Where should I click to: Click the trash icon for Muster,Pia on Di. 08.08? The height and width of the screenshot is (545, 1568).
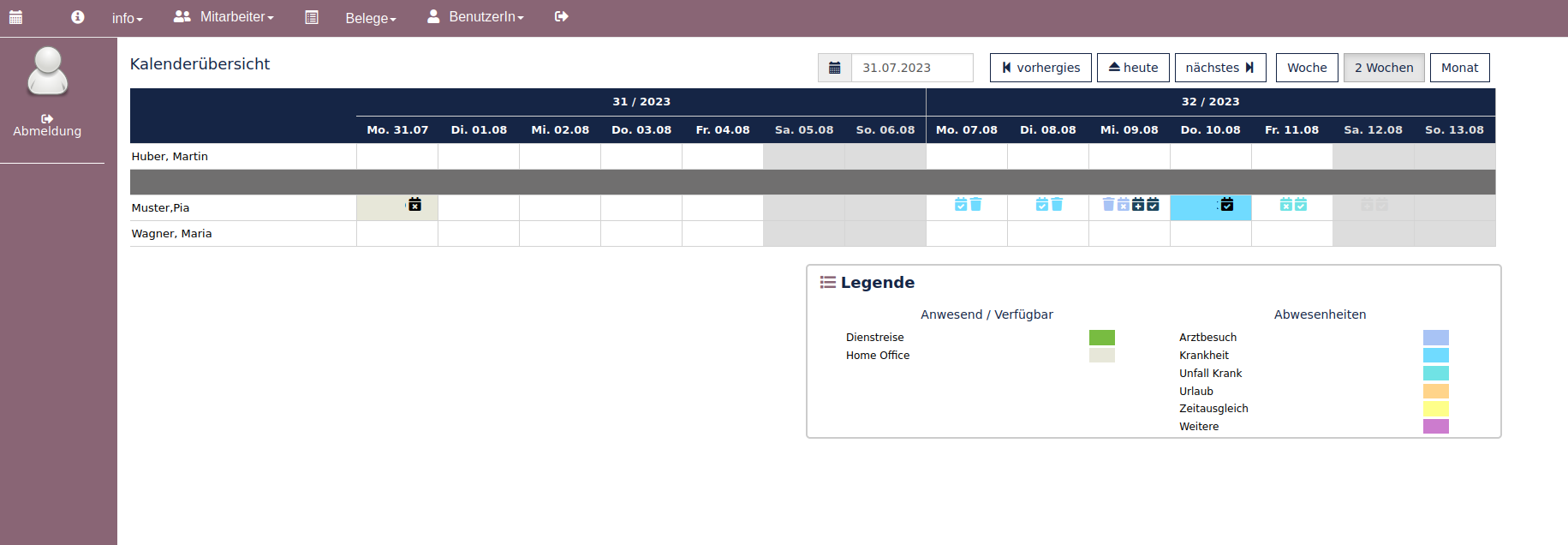click(1057, 204)
